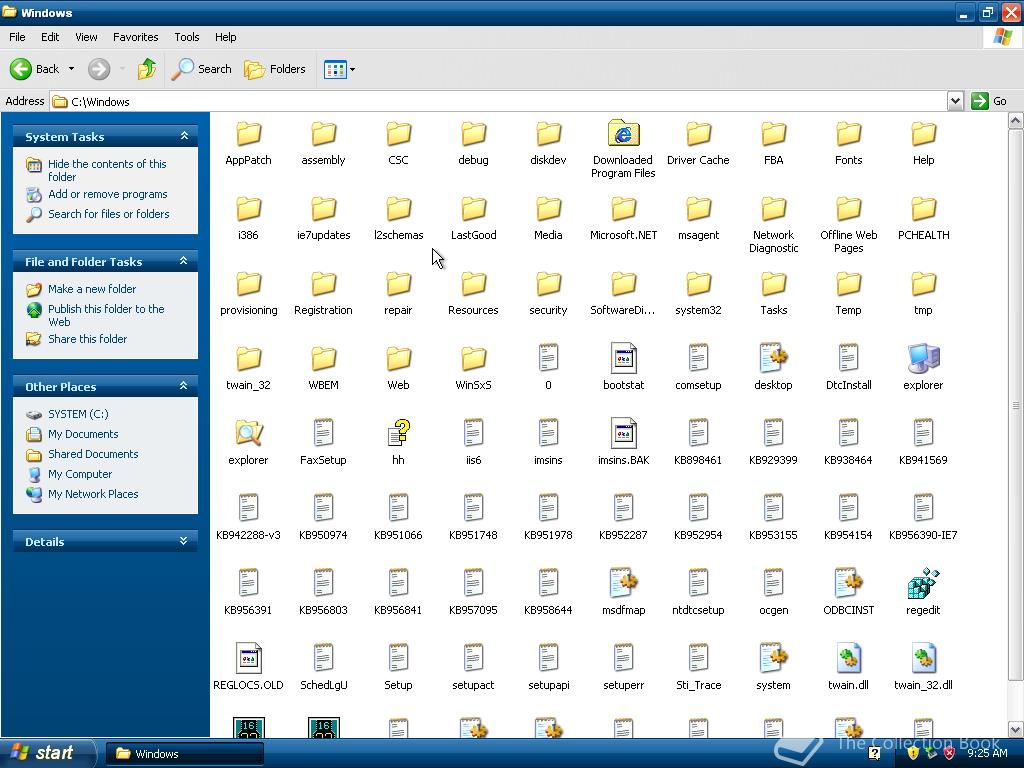Open the View menu
This screenshot has height=768, width=1024.
[x=86, y=37]
